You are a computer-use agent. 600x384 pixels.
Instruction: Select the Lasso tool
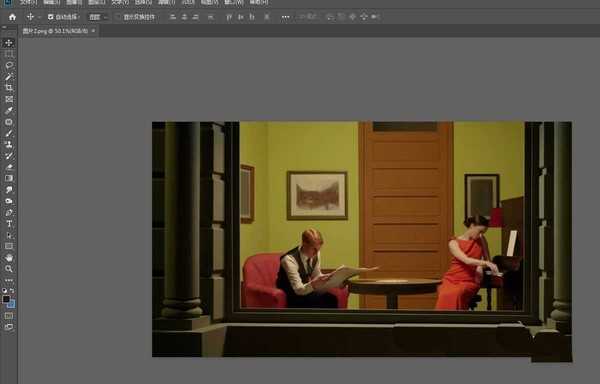9,65
